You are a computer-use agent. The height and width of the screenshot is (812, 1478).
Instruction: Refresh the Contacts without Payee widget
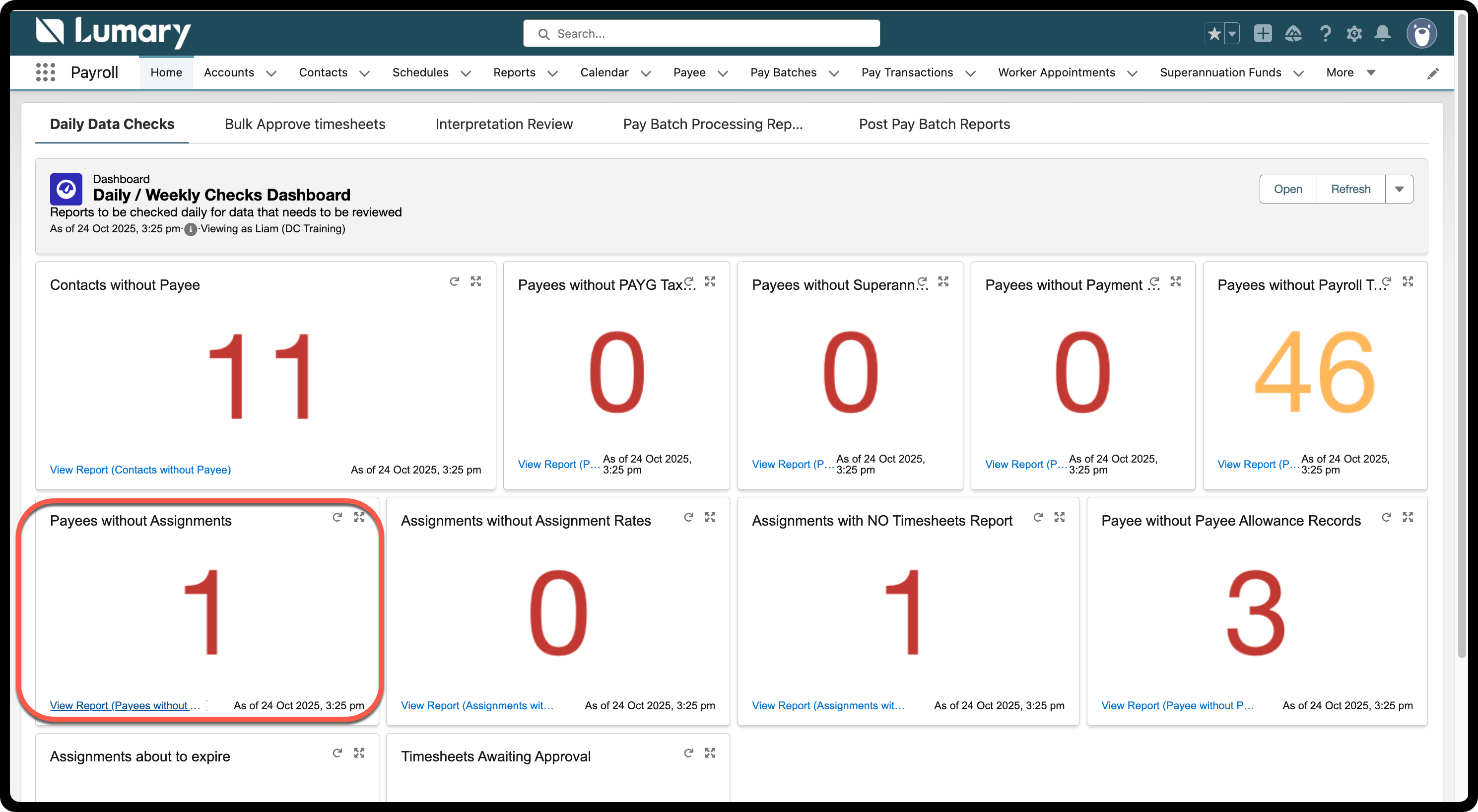[x=455, y=281]
